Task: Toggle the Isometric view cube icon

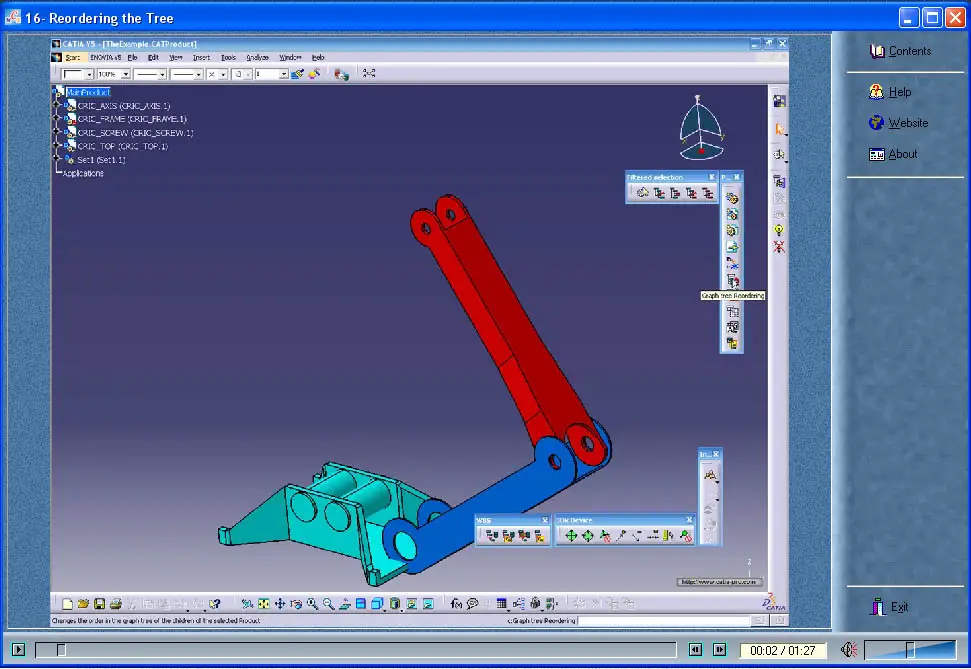Action: pyautogui.click(x=377, y=603)
